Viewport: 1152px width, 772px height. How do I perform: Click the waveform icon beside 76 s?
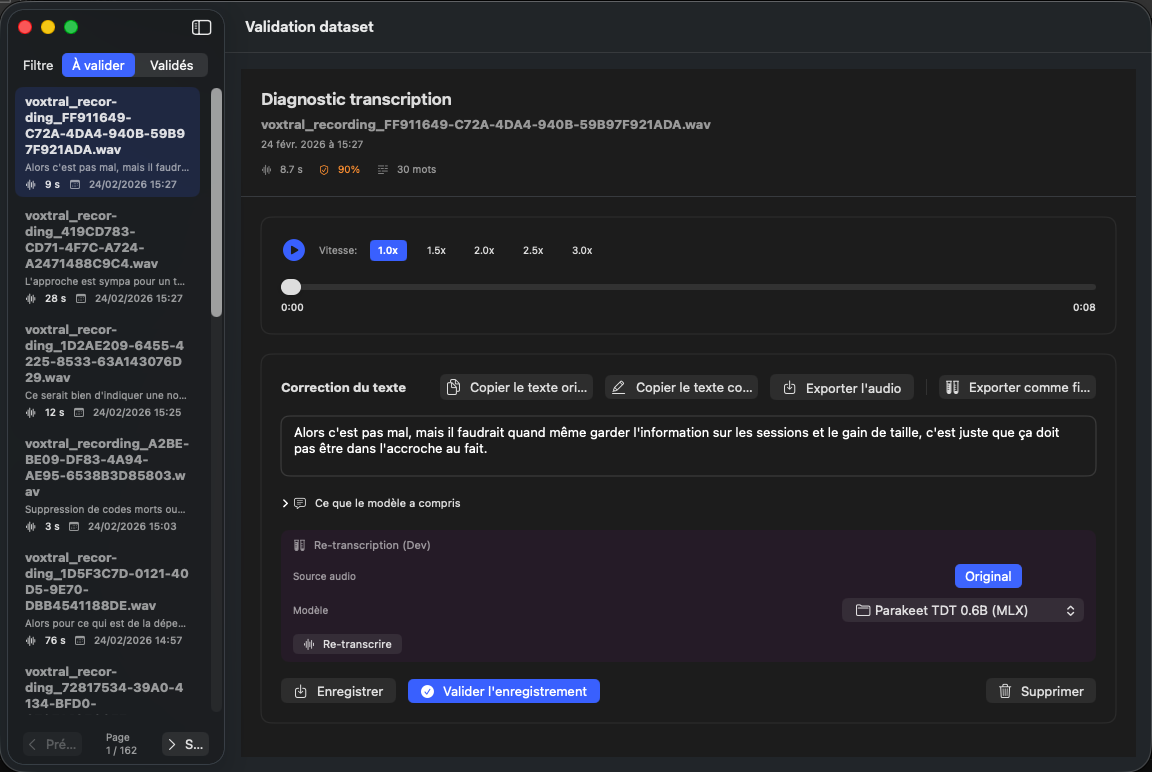31,641
